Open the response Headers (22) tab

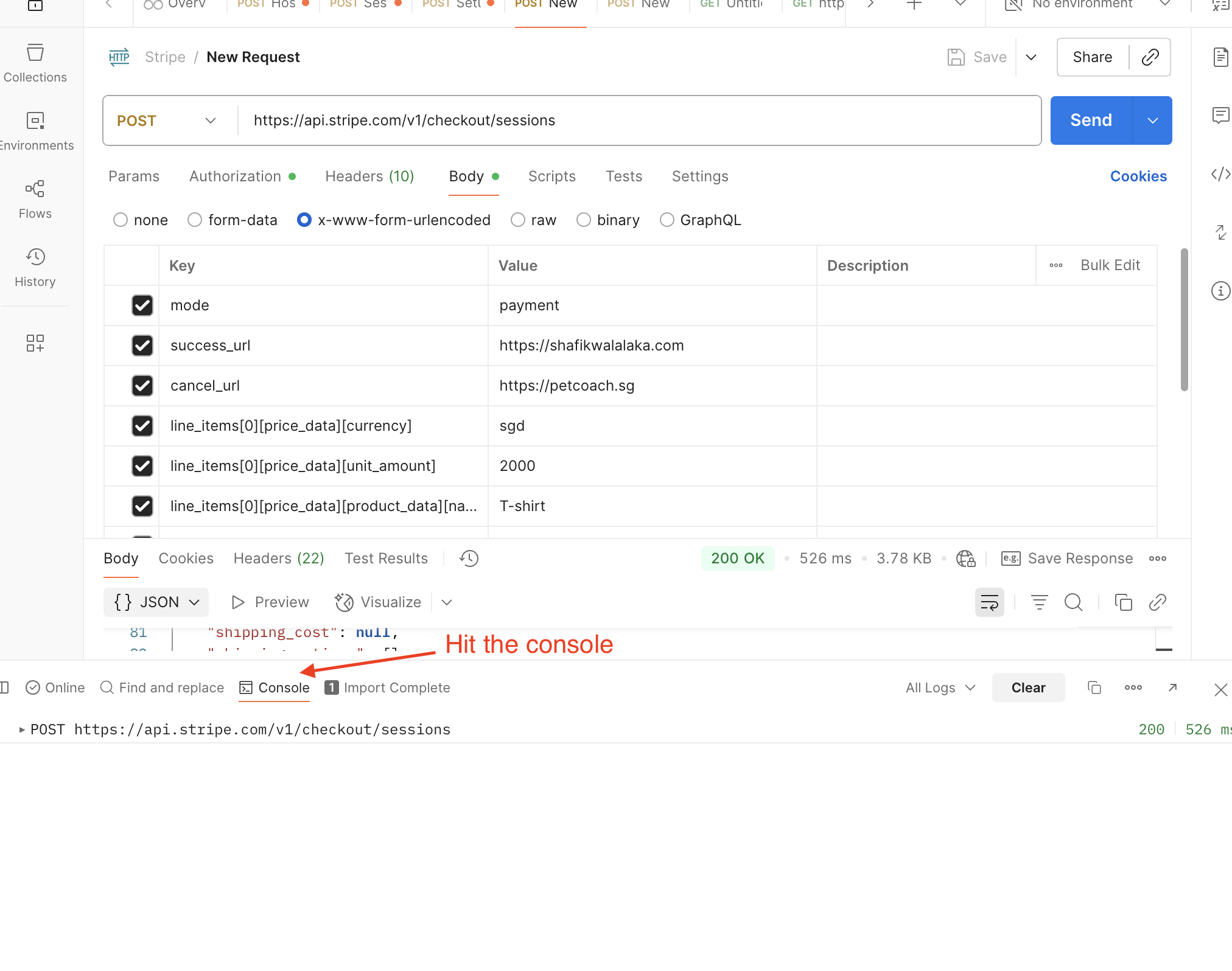click(279, 559)
